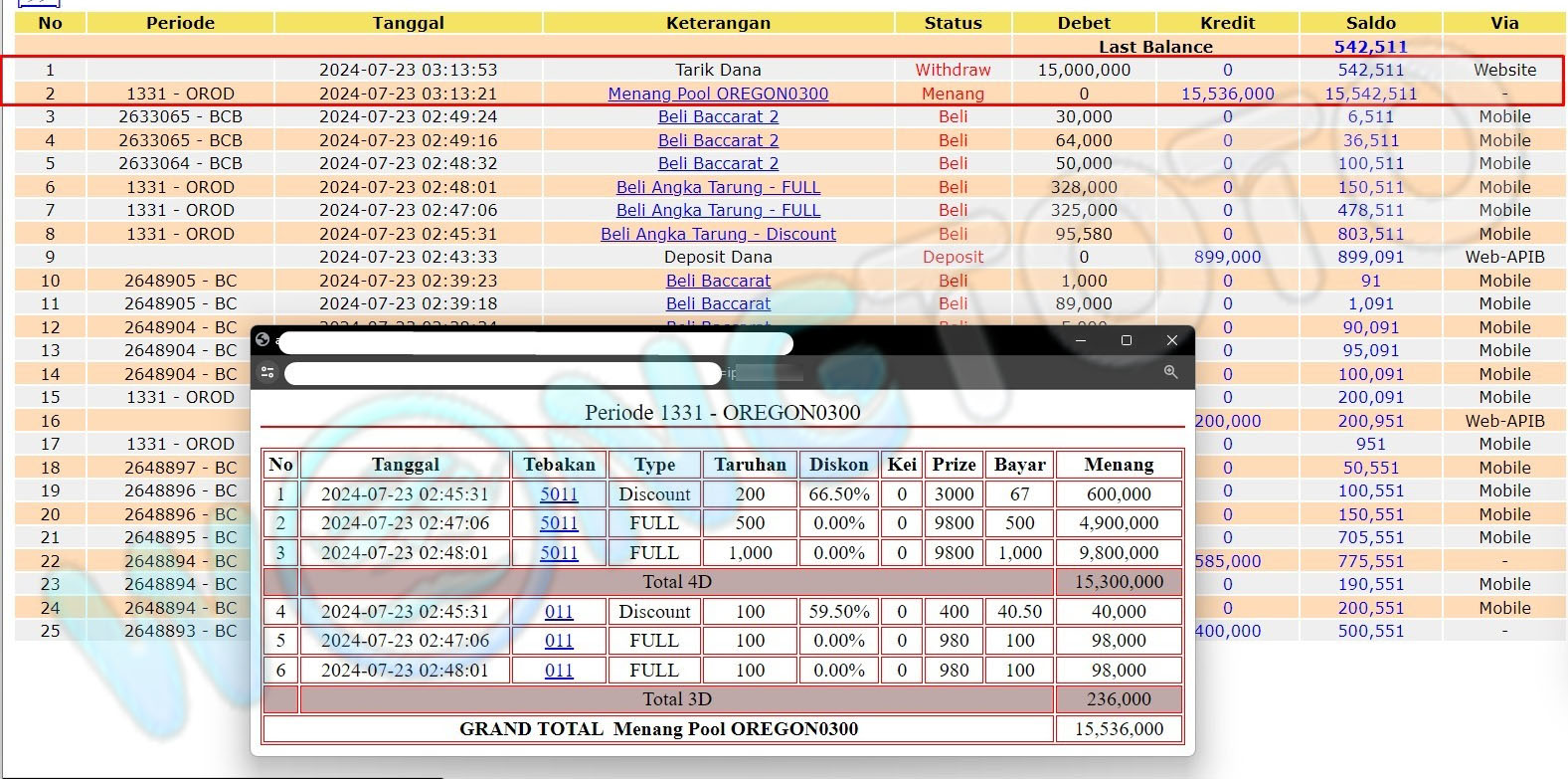Screen dimensions: 1568x779
Task: Minimize the popup browser window
Action: point(1080,340)
